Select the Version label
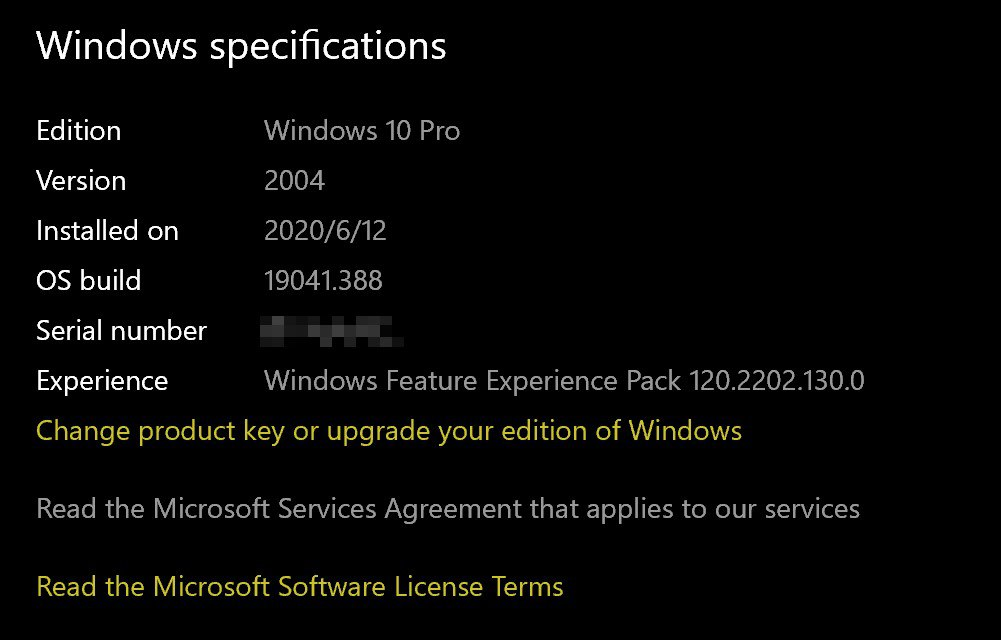 [81, 181]
